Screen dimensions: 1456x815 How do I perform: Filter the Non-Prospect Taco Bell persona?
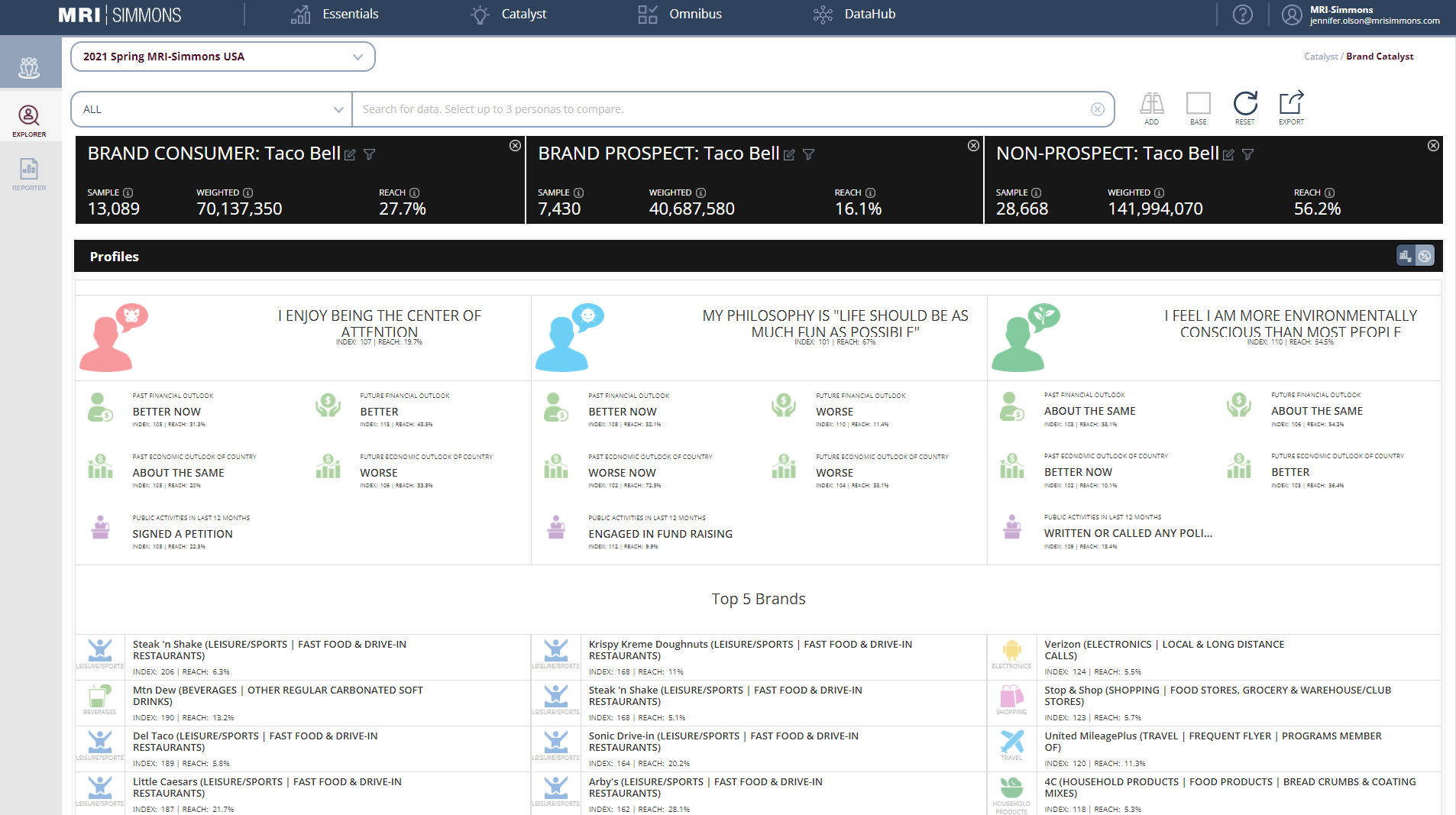point(1248,155)
